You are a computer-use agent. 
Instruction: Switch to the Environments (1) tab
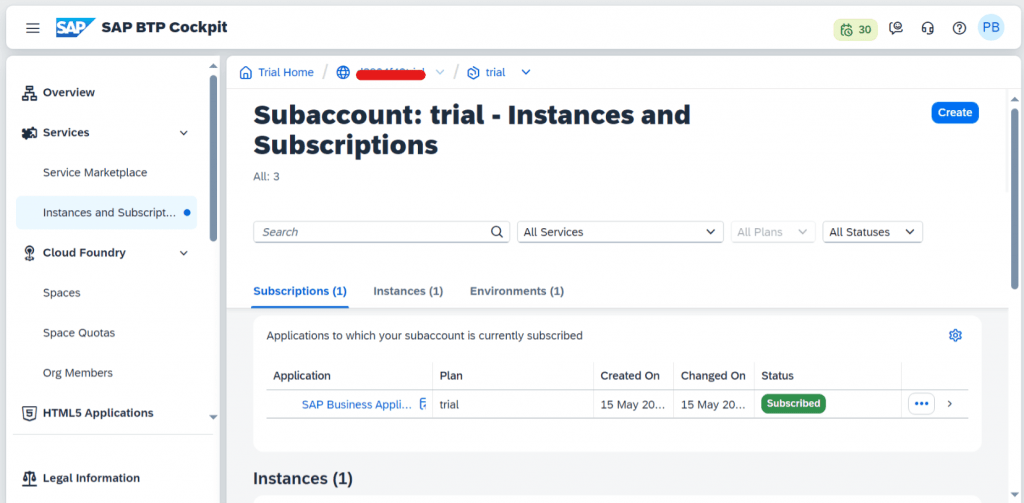point(517,291)
